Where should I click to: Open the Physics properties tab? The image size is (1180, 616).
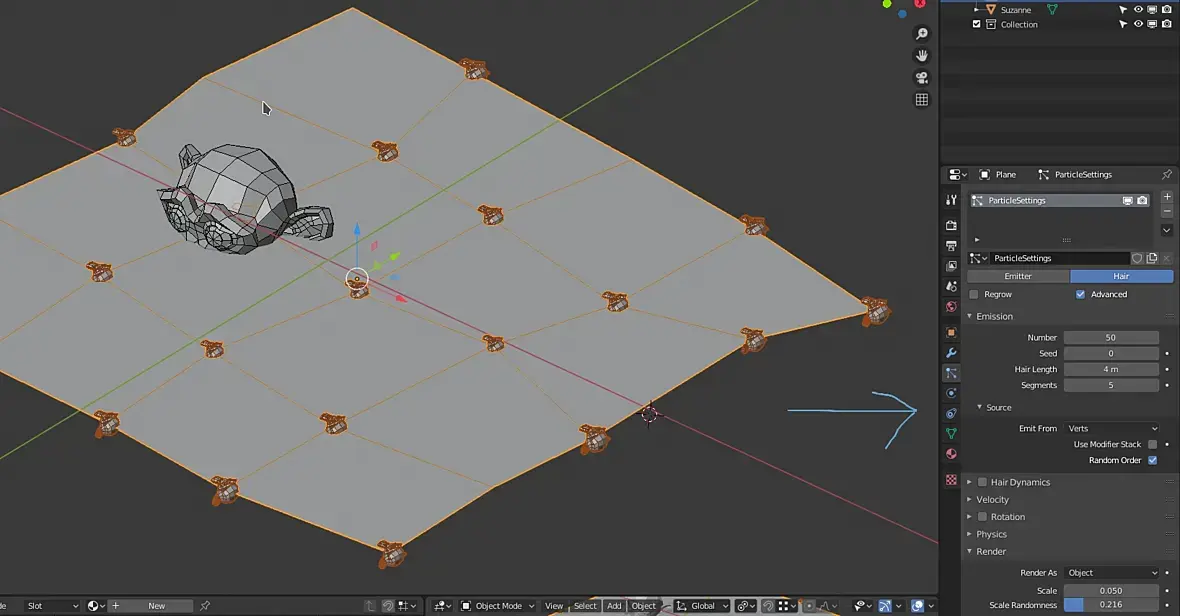[x=951, y=393]
